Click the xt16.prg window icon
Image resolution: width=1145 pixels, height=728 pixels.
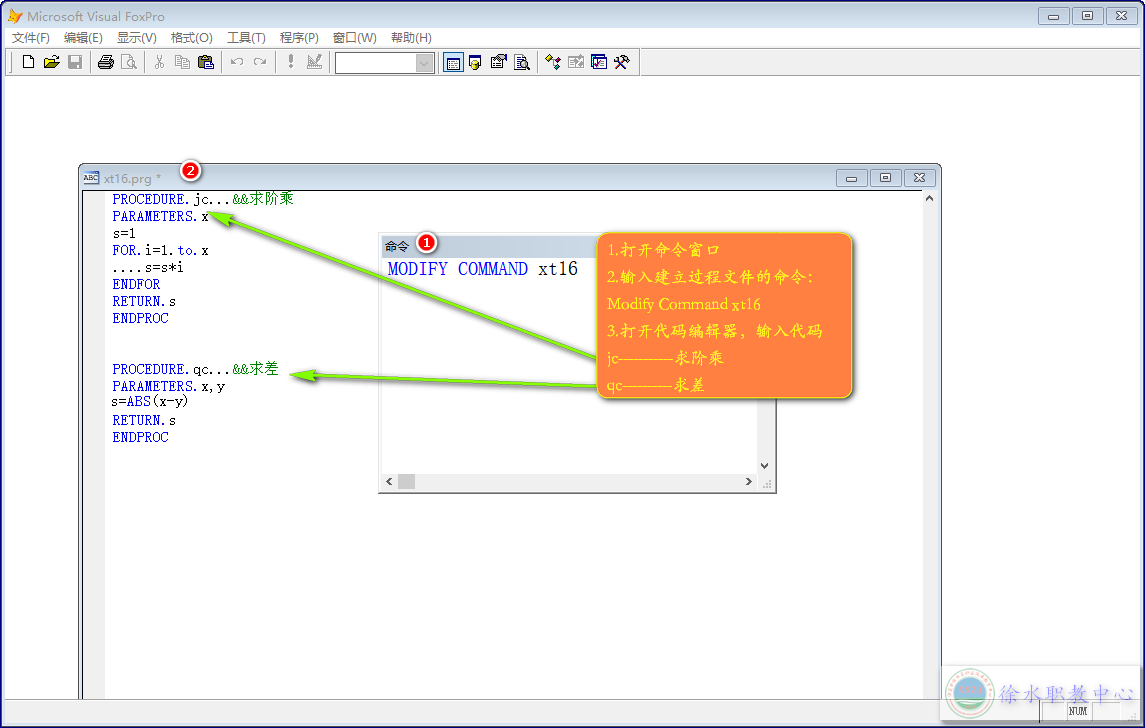coord(91,178)
